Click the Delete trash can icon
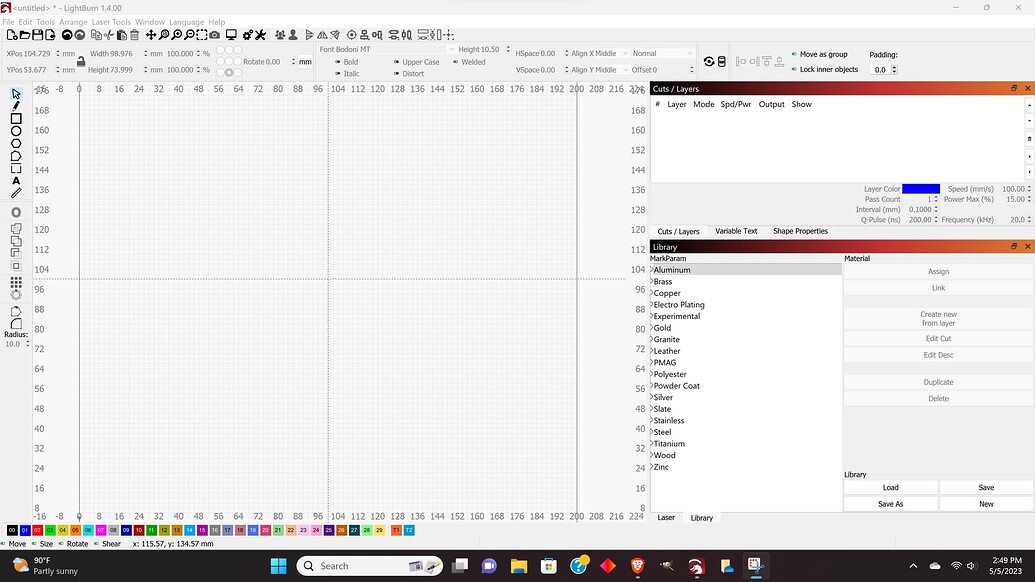Image resolution: width=1035 pixels, height=582 pixels. [x=135, y=35]
